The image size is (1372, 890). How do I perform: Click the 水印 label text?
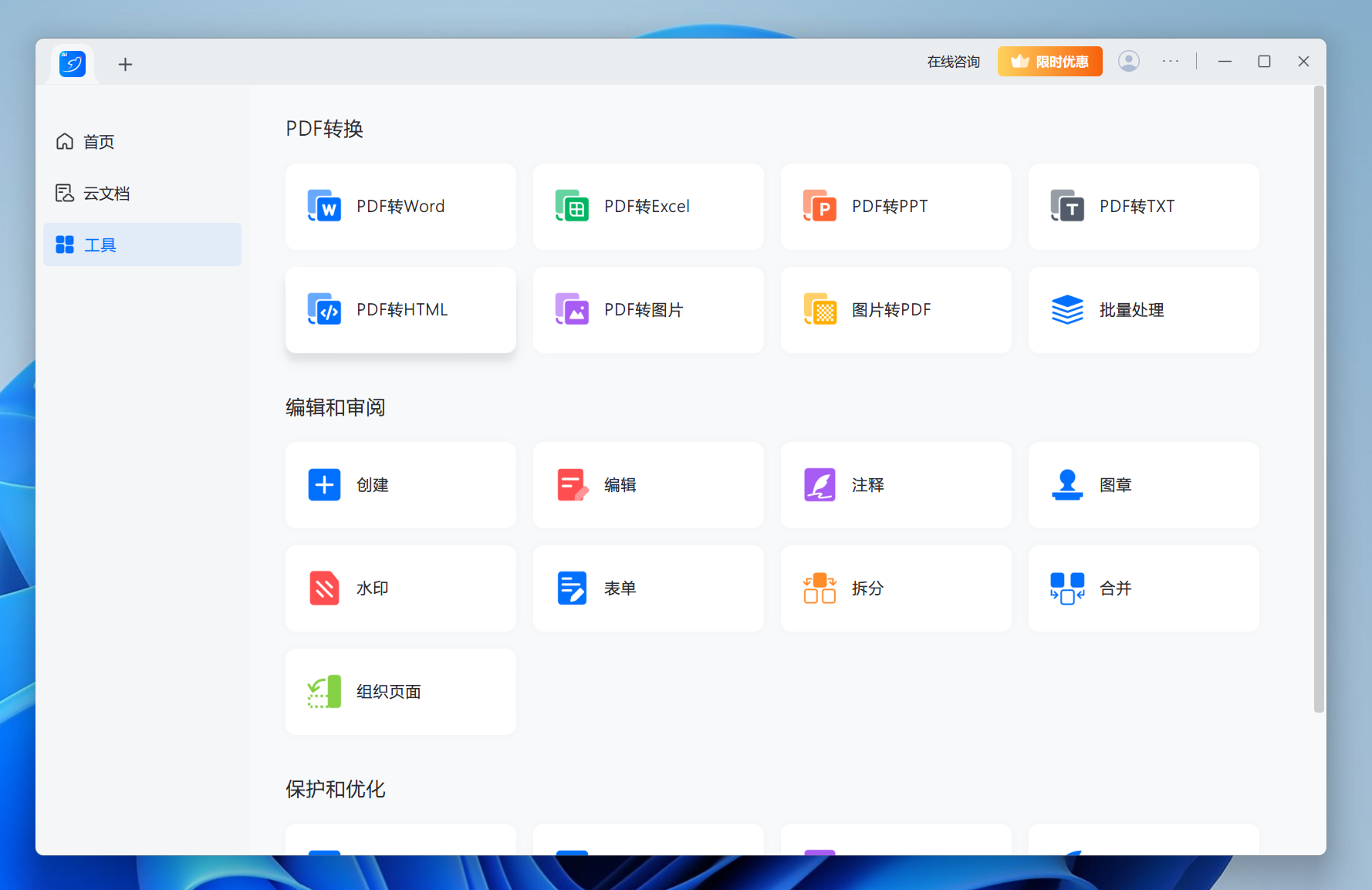coord(372,588)
